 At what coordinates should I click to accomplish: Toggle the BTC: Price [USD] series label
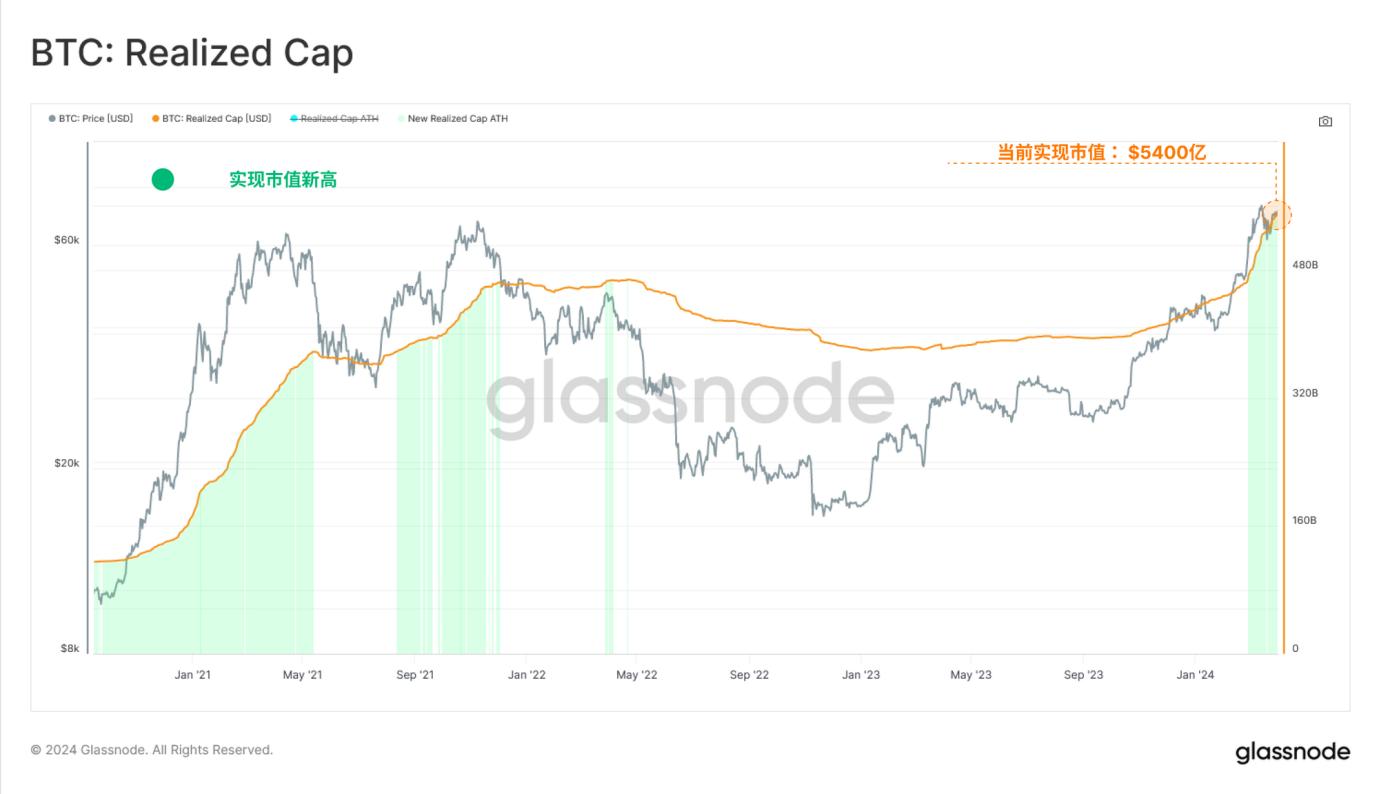[96, 119]
